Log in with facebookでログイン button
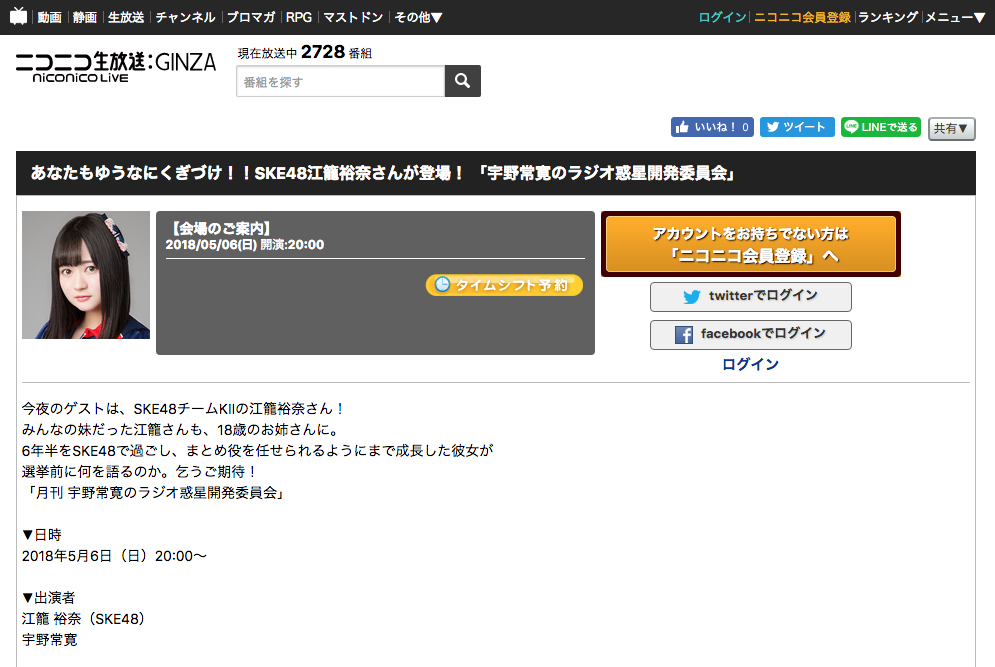 pyautogui.click(x=751, y=334)
